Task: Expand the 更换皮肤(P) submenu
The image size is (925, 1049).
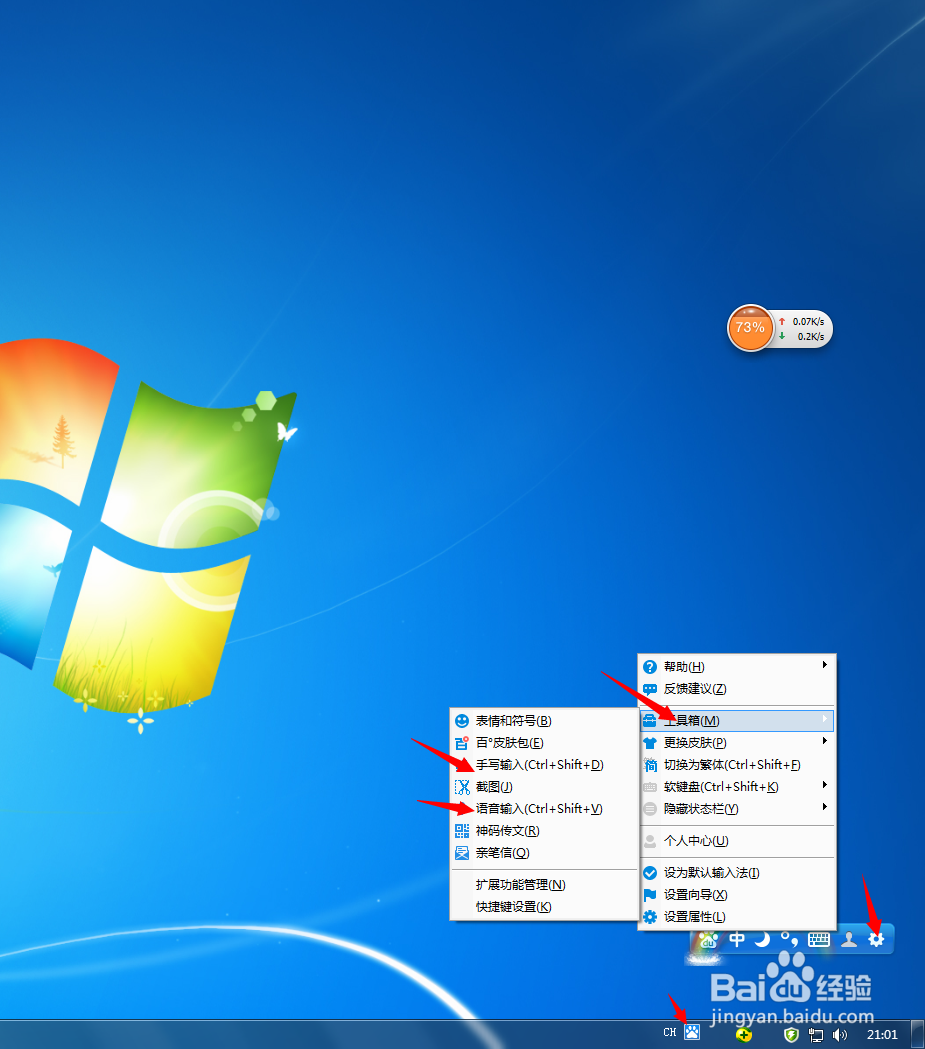Action: coord(737,743)
